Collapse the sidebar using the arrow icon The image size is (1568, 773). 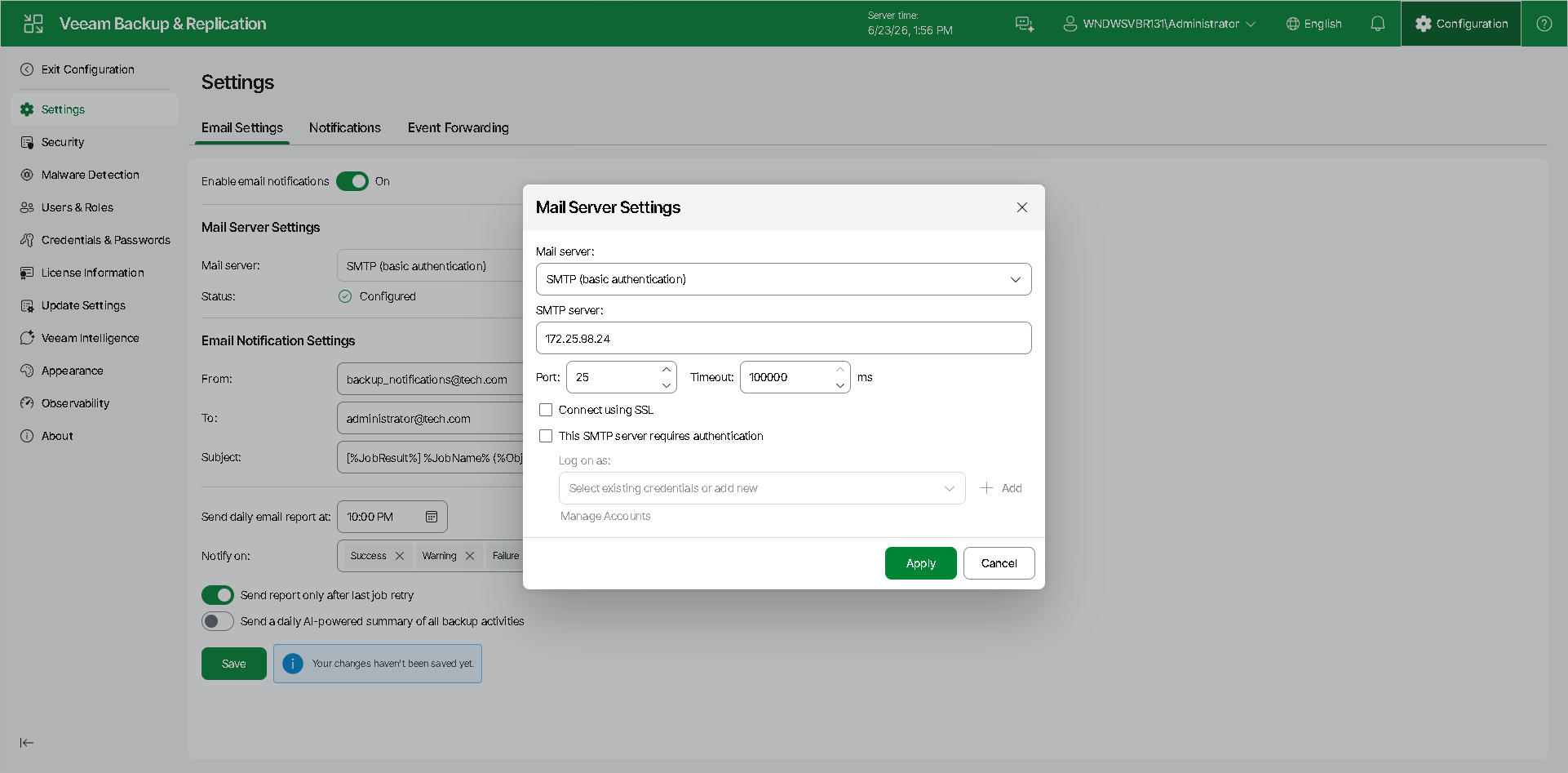[x=27, y=743]
